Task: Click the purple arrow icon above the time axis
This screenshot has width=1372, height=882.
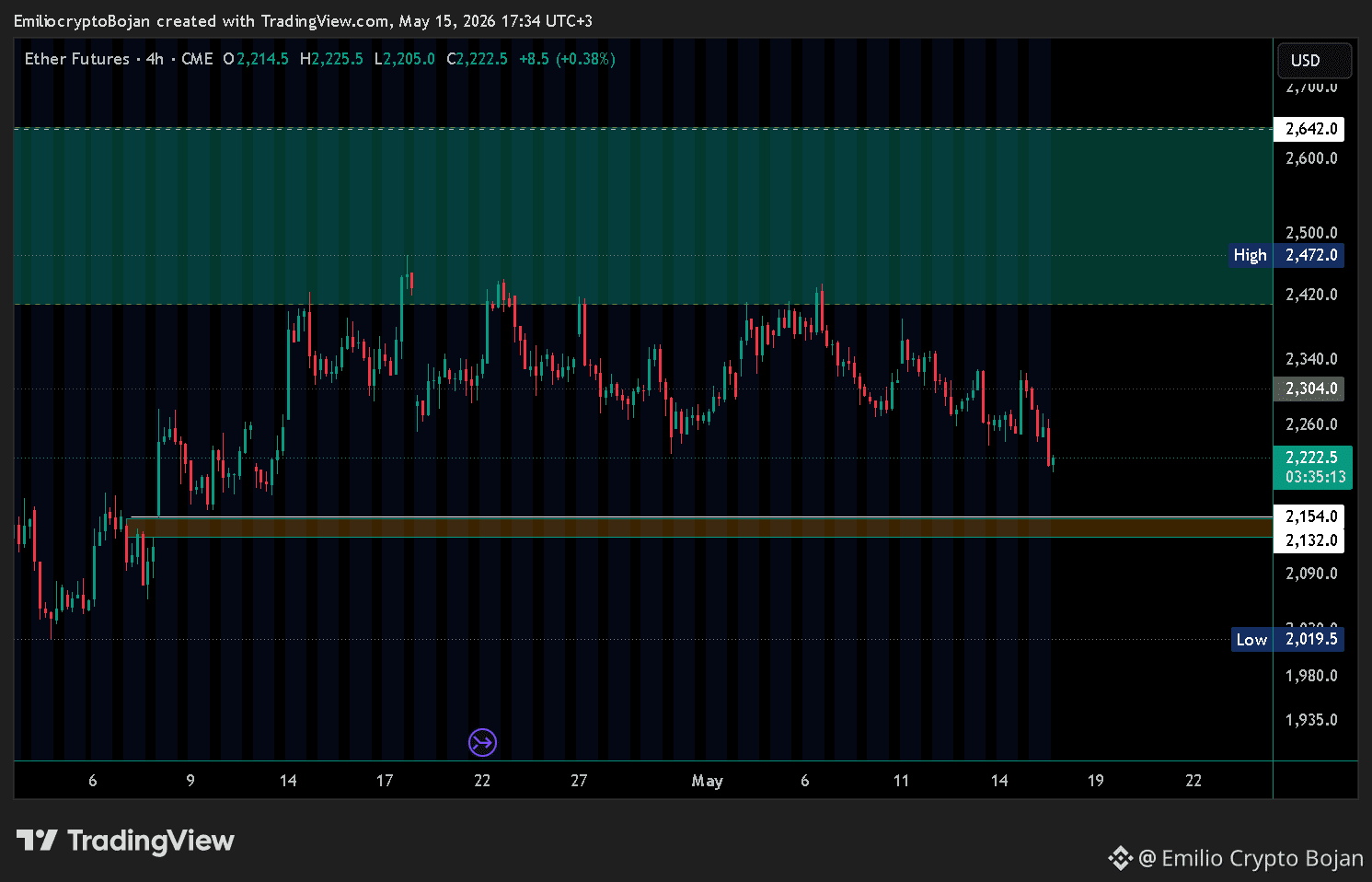Action: [x=482, y=742]
